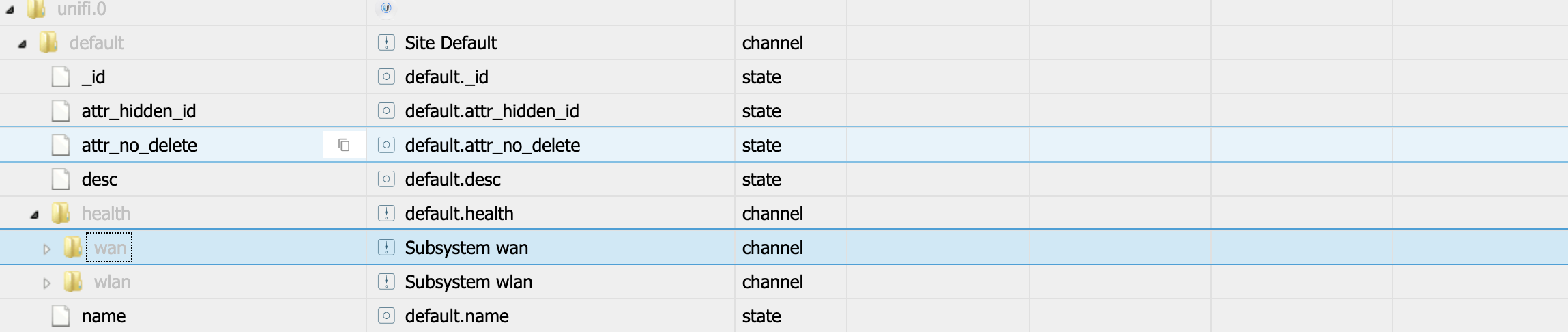The height and width of the screenshot is (332, 1568).
Task: Click the channel icon before Subsystem wan
Action: click(386, 247)
